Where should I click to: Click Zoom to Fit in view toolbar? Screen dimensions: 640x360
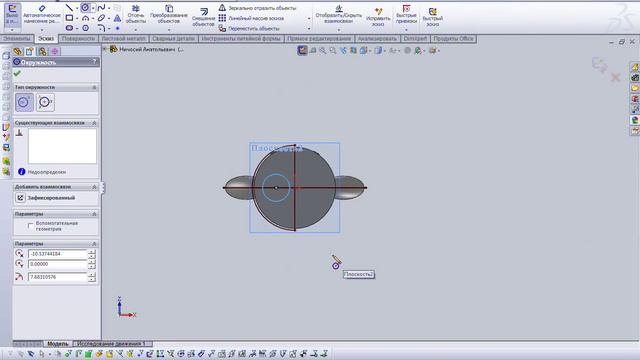(322, 51)
